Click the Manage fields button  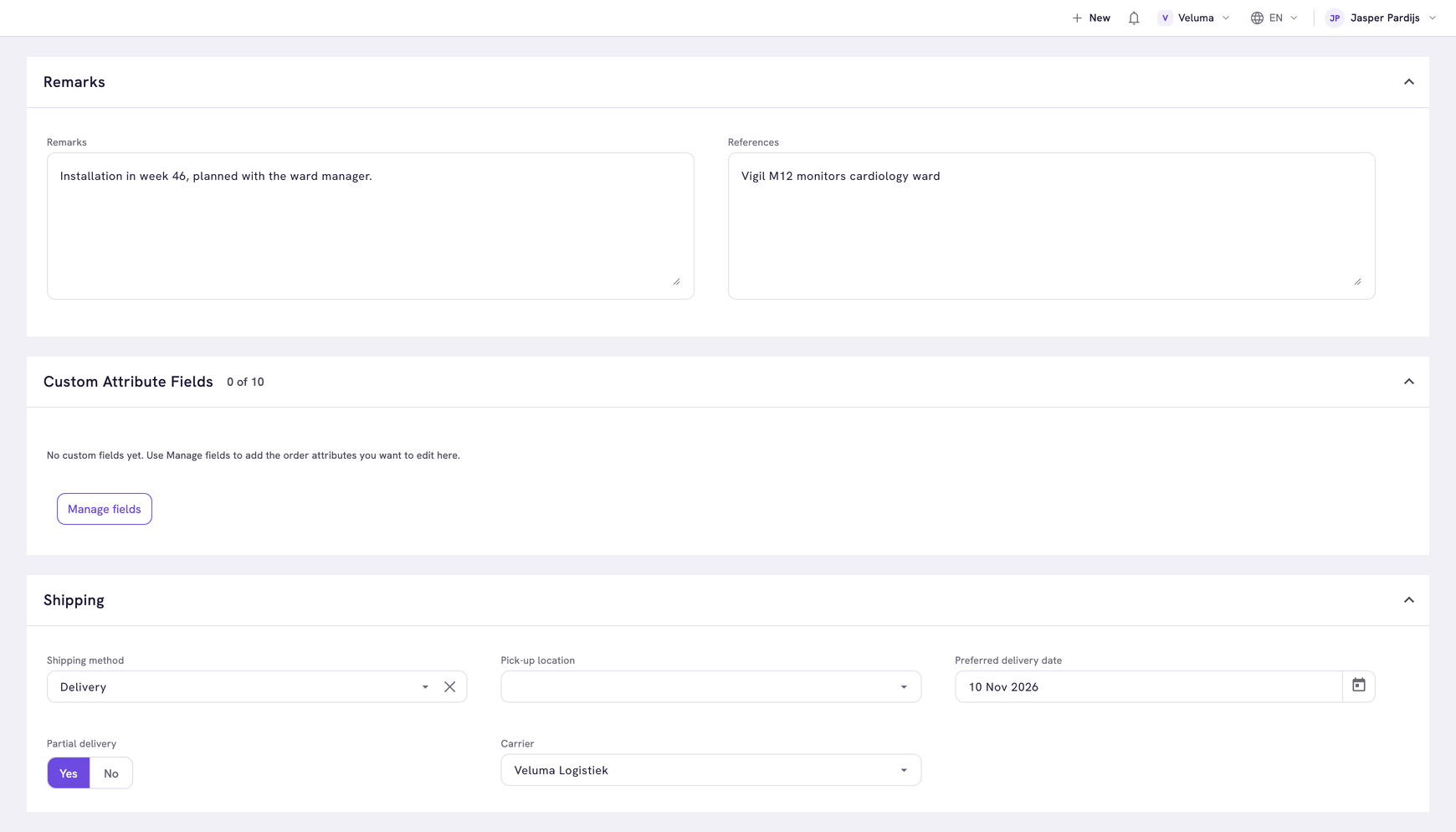tap(105, 509)
